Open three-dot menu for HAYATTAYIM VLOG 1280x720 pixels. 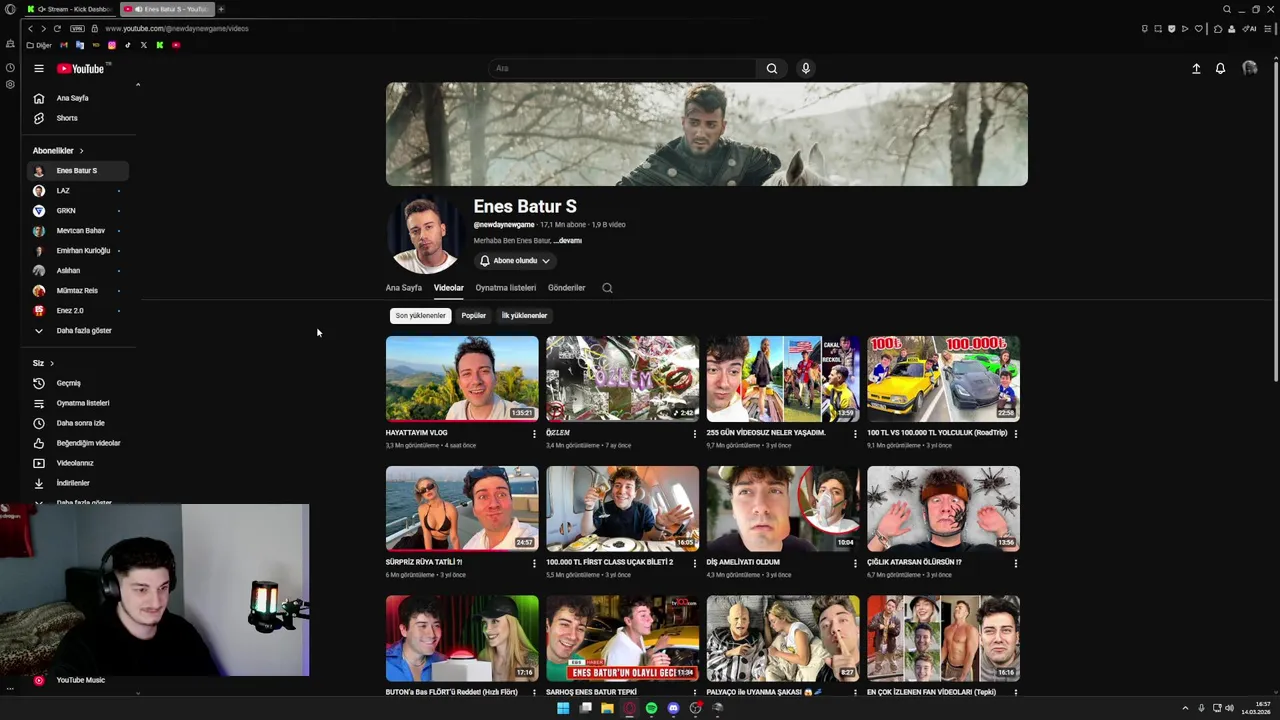(534, 433)
